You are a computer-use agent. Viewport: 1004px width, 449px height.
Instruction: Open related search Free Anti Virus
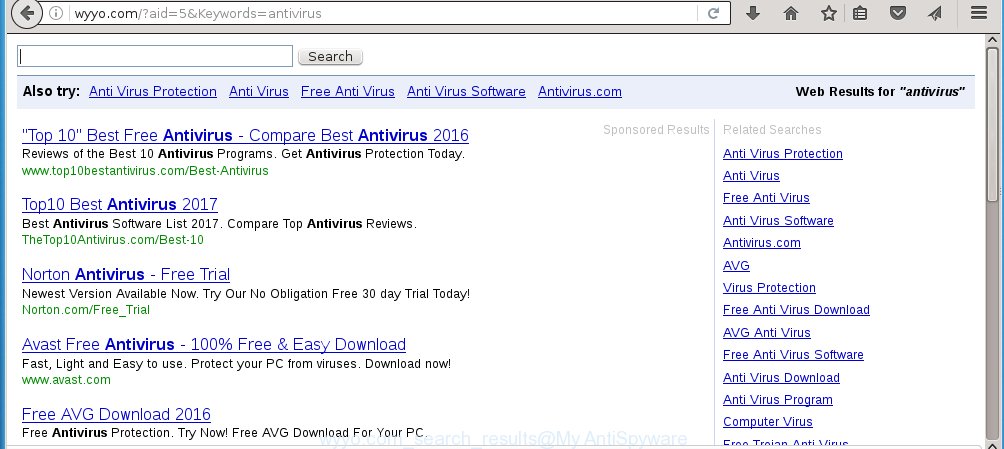coord(766,198)
